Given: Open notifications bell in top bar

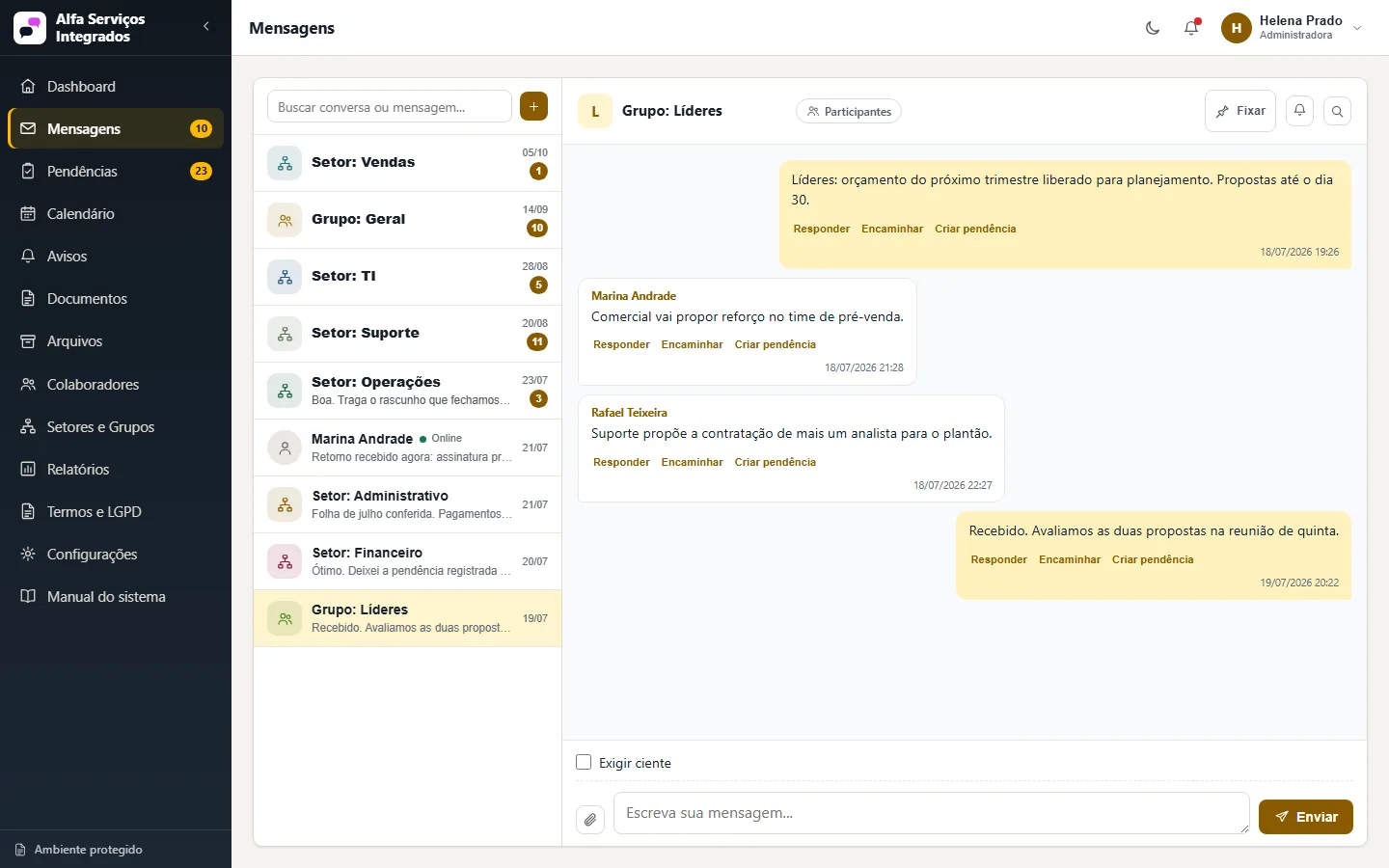Looking at the screenshot, I should [x=1191, y=28].
